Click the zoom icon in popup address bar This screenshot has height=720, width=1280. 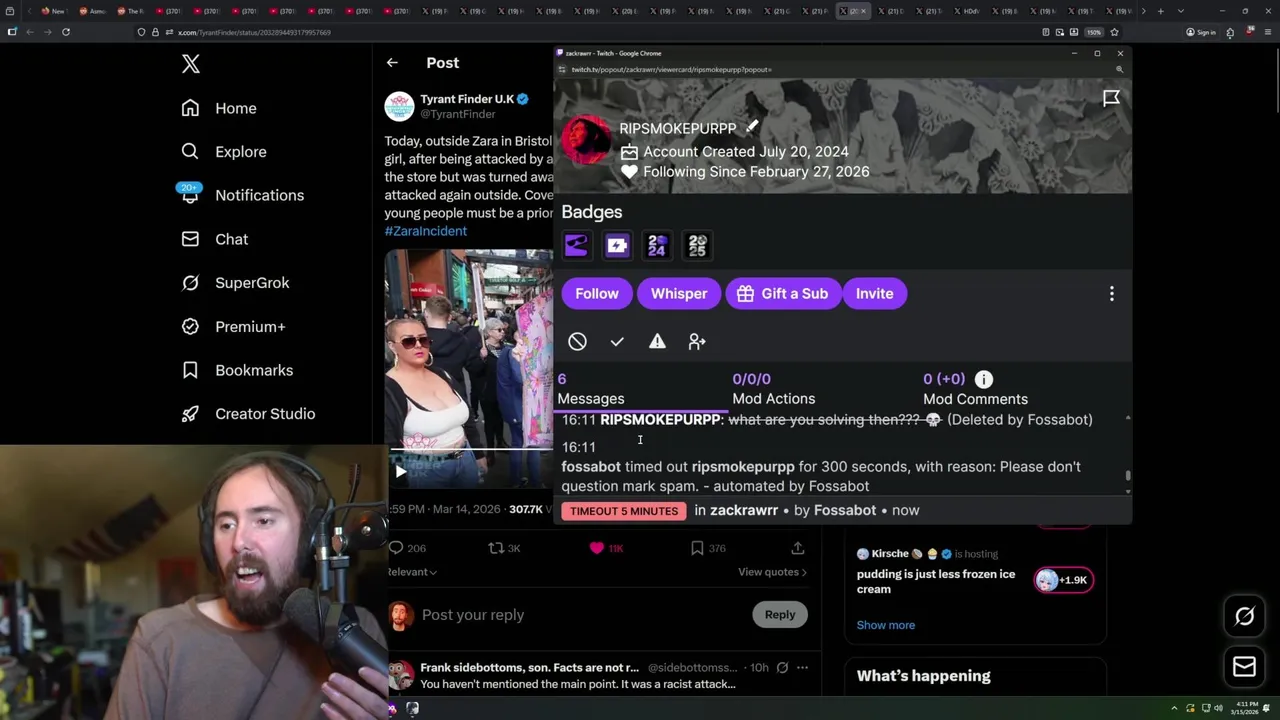click(1119, 70)
